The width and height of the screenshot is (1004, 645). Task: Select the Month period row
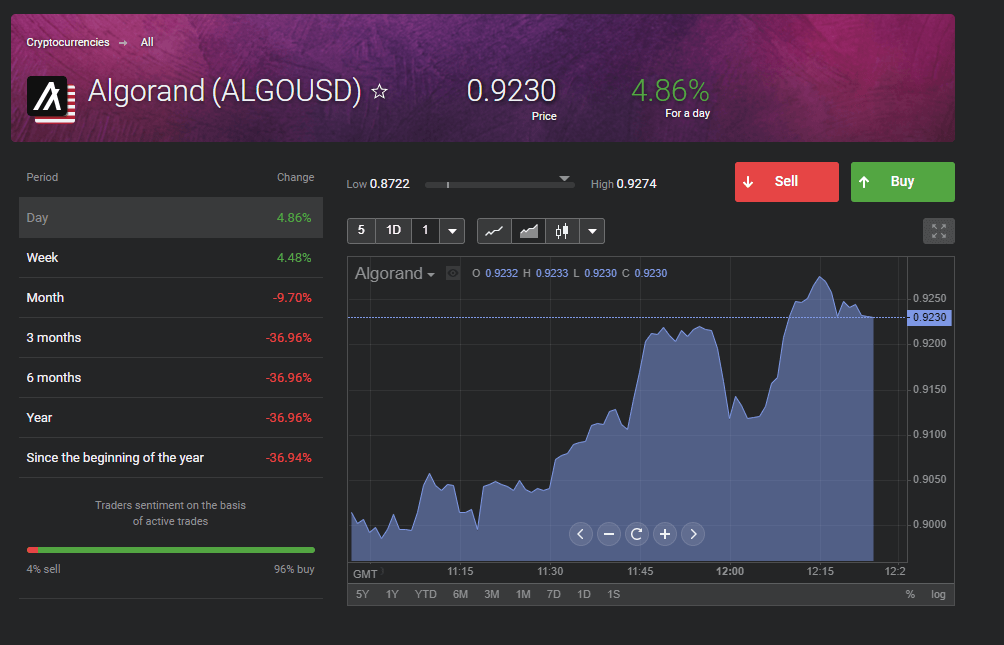(171, 298)
